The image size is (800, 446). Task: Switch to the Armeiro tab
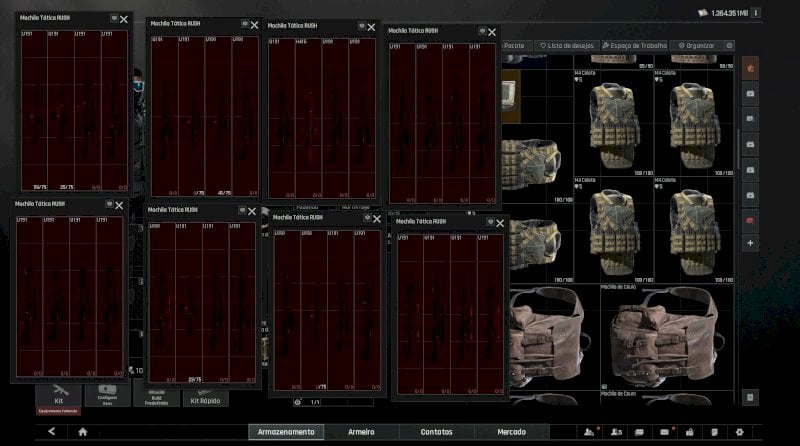pos(361,432)
